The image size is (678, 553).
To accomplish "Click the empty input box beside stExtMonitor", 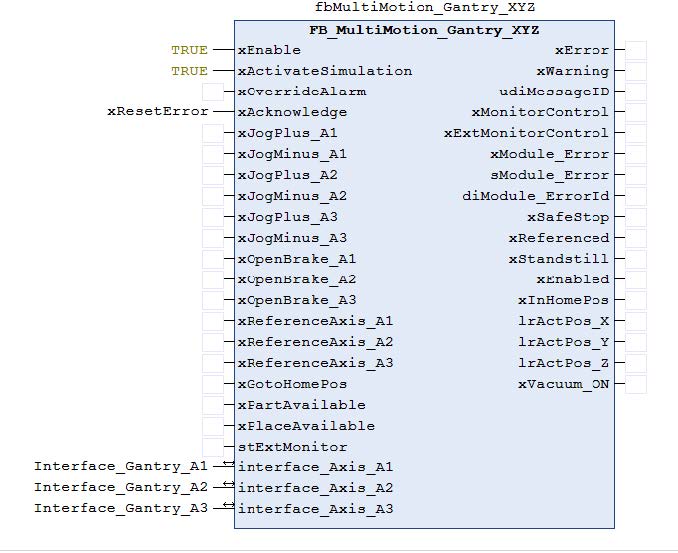I will tap(212, 447).
